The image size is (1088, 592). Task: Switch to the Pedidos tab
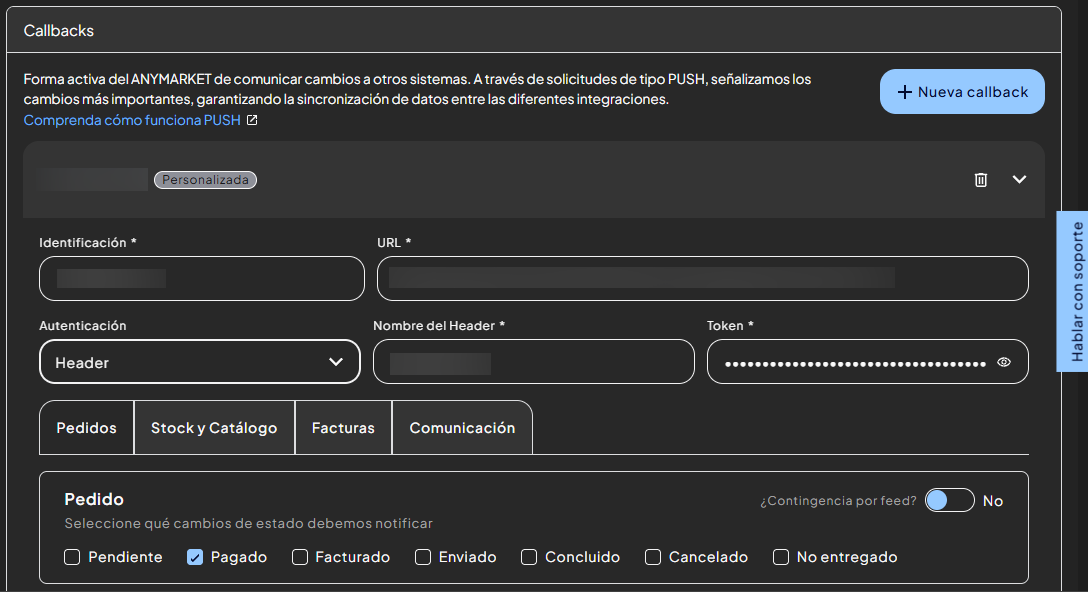tap(87, 428)
